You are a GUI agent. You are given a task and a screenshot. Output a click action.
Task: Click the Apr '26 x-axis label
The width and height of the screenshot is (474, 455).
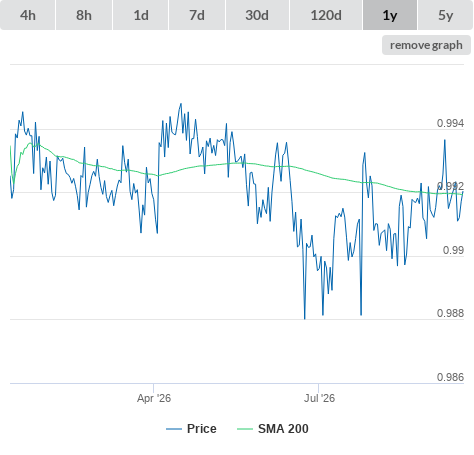pos(154,398)
